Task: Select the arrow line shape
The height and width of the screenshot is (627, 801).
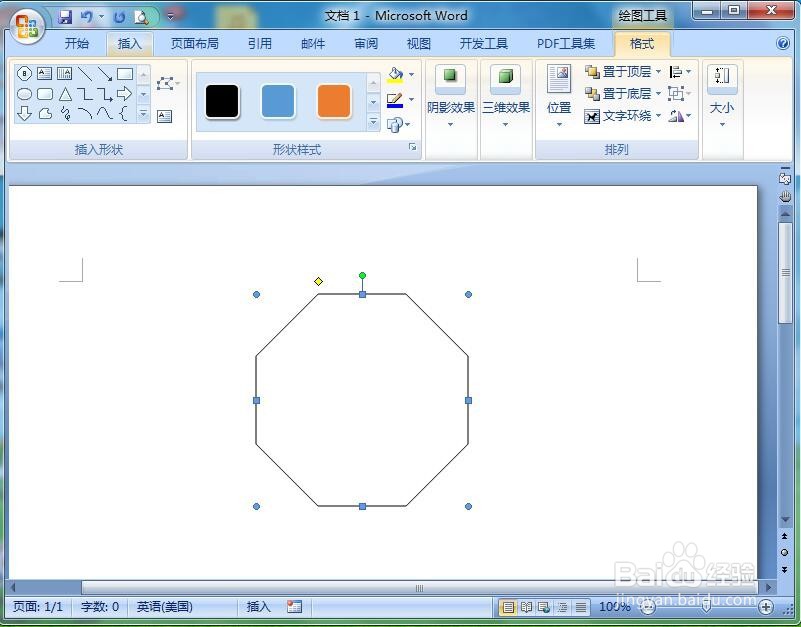Action: point(105,74)
